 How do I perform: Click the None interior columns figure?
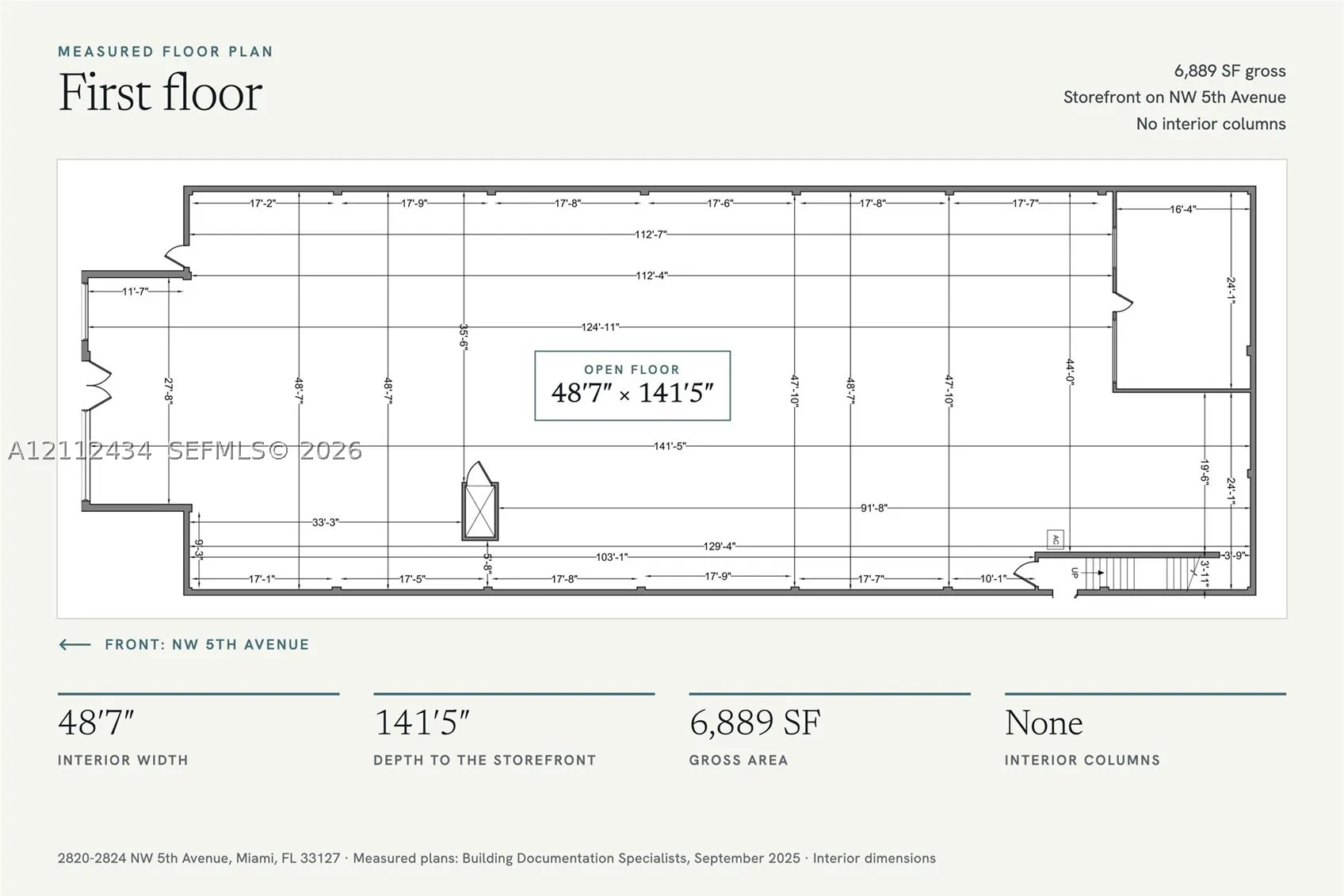pos(1044,723)
